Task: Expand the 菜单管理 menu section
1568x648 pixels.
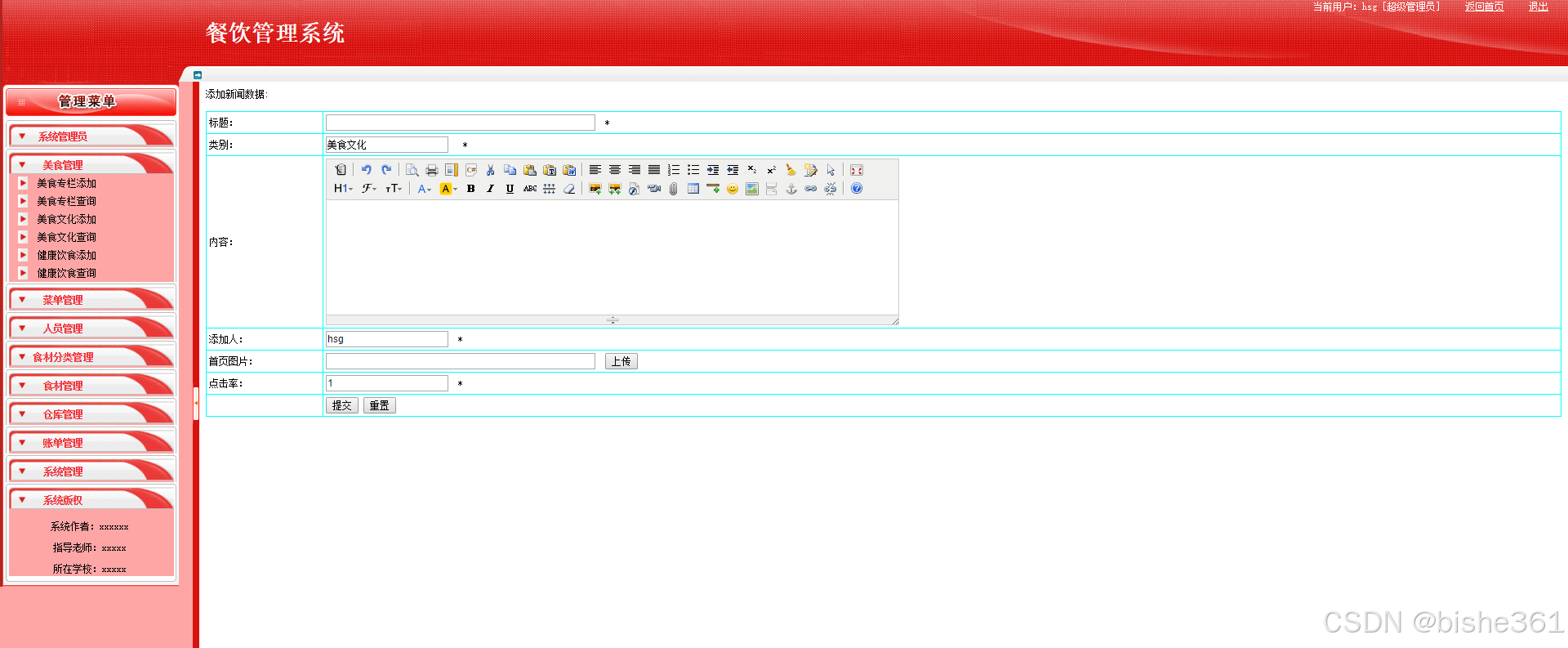Action: point(91,299)
